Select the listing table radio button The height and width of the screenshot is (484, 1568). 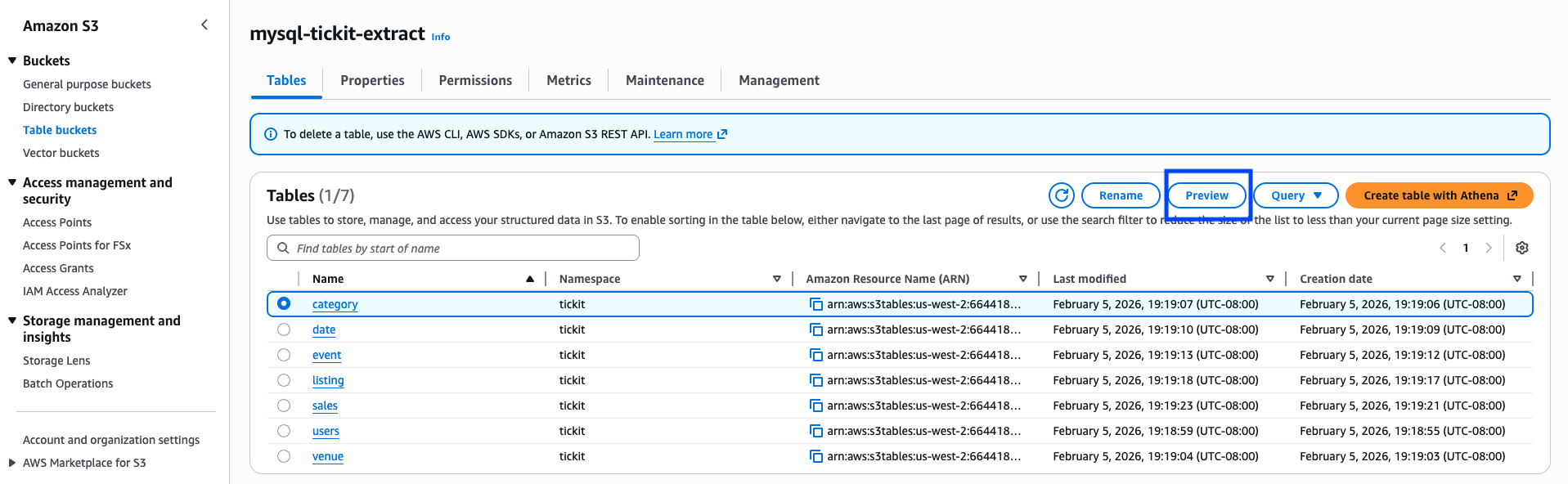(284, 380)
